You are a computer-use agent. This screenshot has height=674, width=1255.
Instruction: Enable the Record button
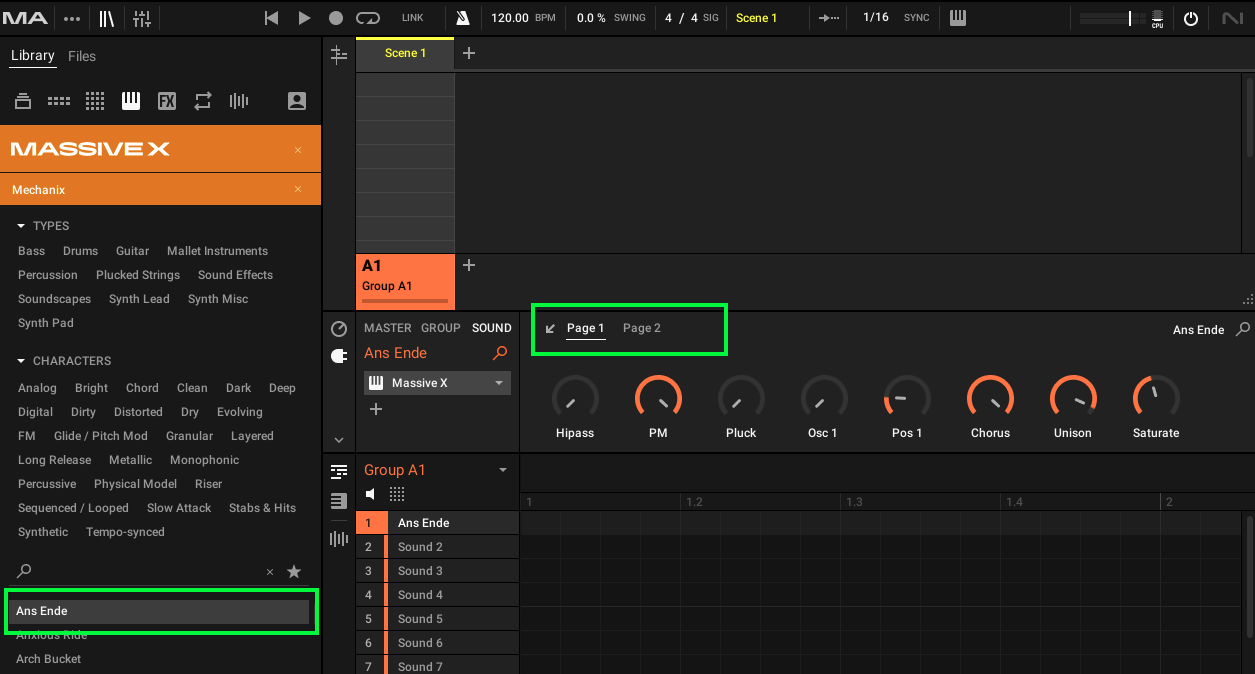click(336, 18)
